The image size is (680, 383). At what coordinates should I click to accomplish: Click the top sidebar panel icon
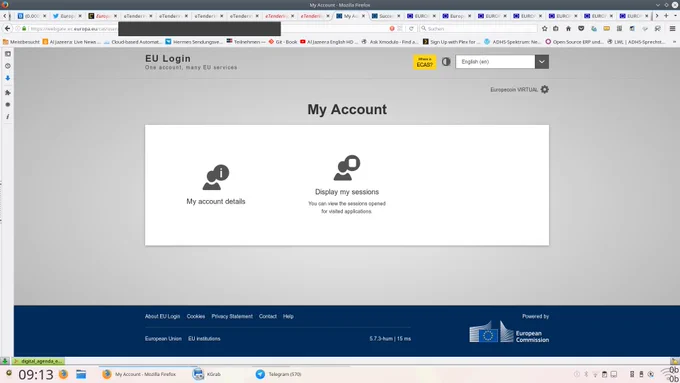point(7,54)
